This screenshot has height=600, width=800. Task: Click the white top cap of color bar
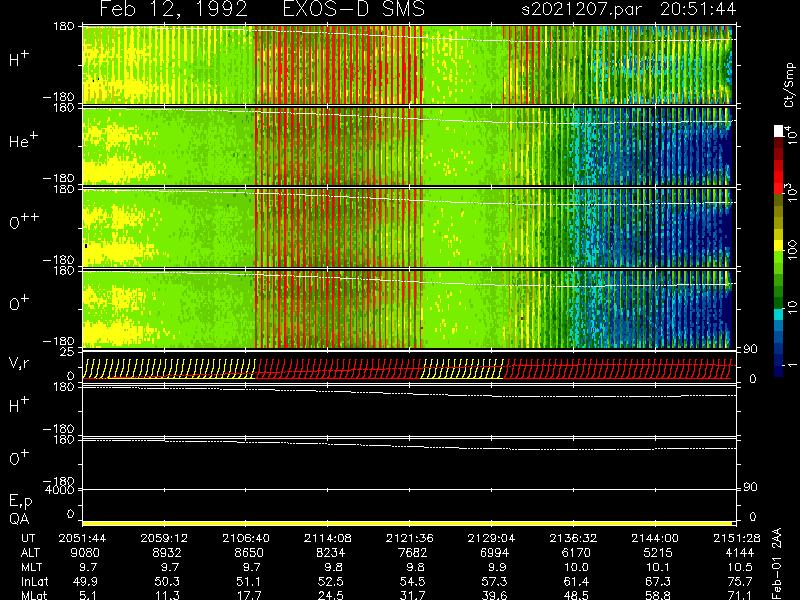pyautogui.click(x=779, y=131)
